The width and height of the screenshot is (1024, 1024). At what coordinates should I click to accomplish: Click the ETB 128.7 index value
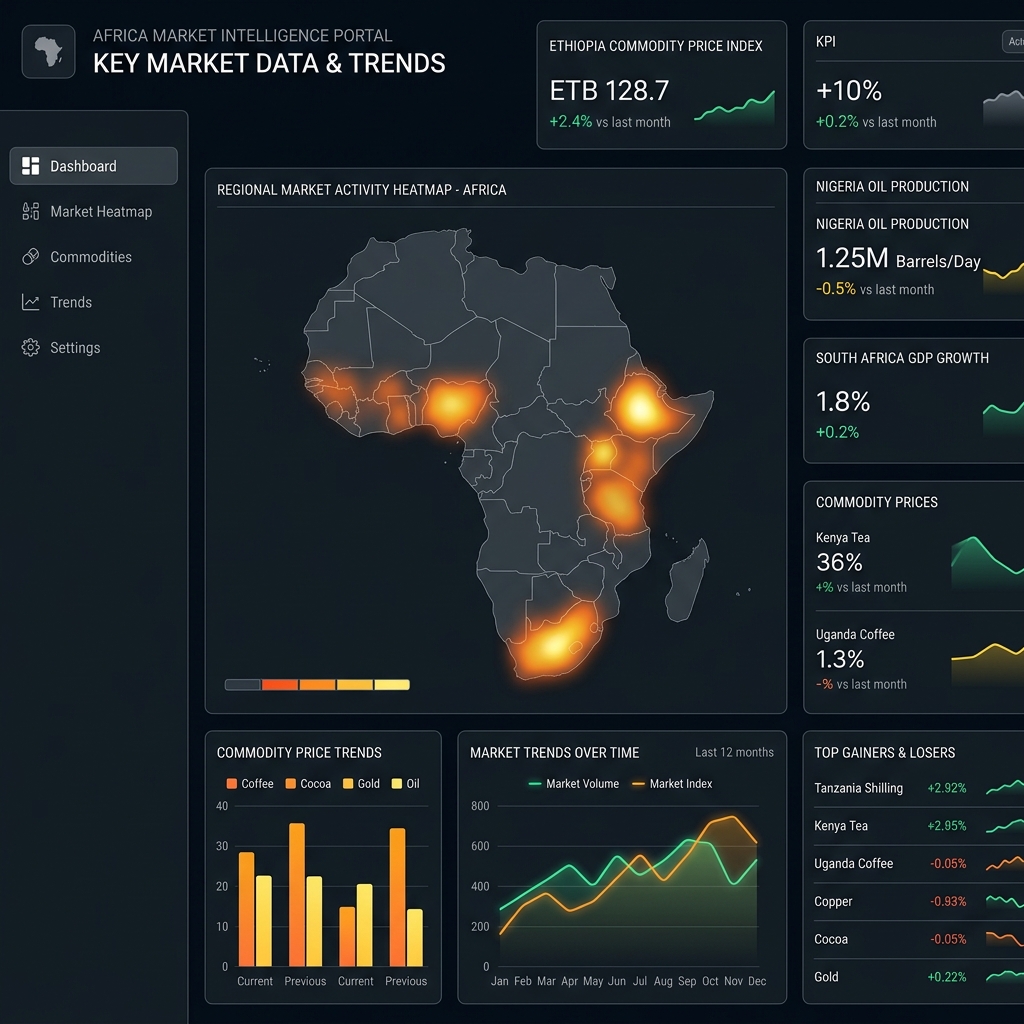point(609,91)
